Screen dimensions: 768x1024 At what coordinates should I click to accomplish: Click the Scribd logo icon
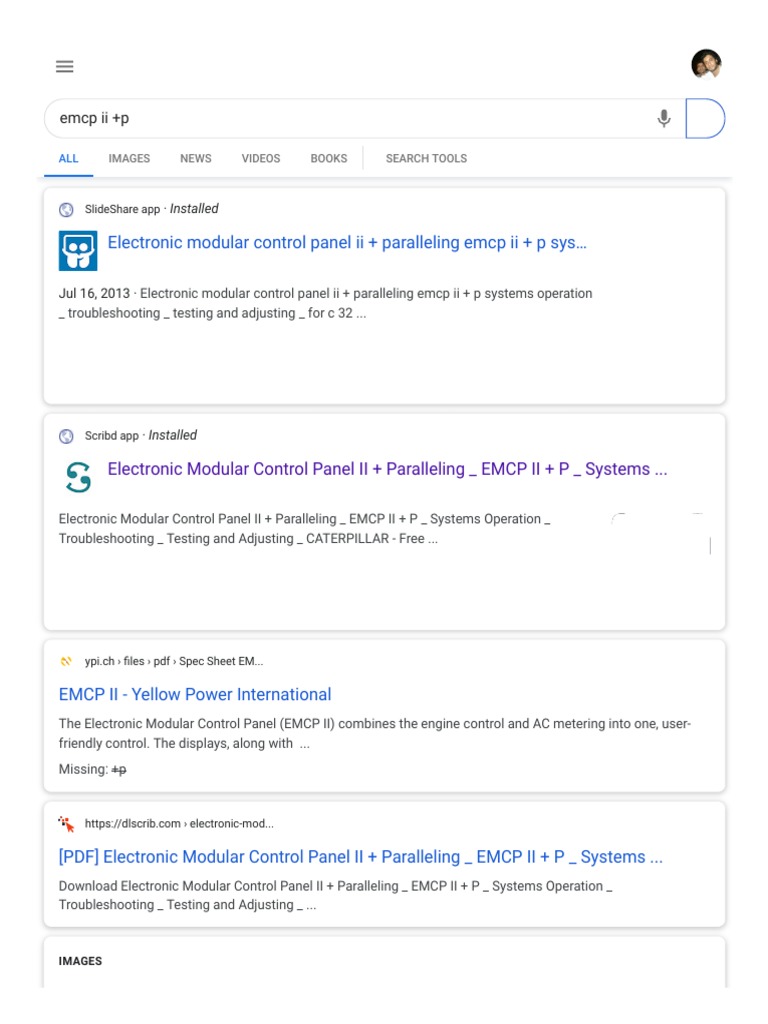click(x=78, y=477)
